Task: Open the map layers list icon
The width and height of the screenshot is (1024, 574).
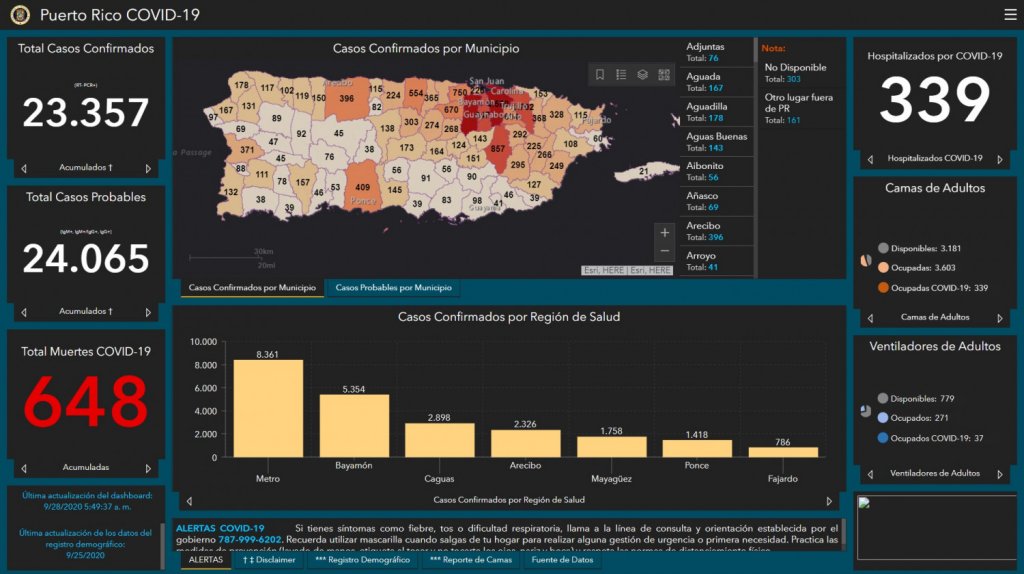Action: pyautogui.click(x=643, y=75)
